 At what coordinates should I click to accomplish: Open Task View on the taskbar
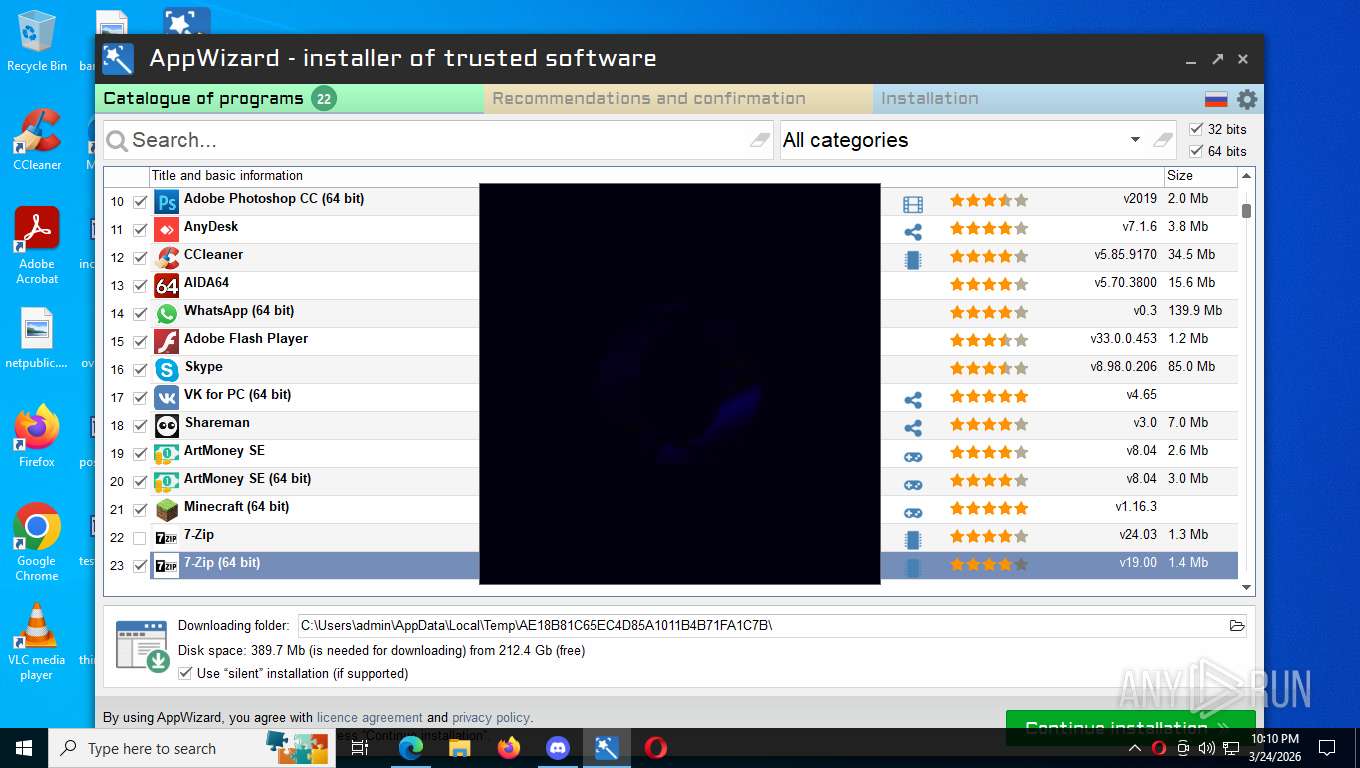(360, 747)
